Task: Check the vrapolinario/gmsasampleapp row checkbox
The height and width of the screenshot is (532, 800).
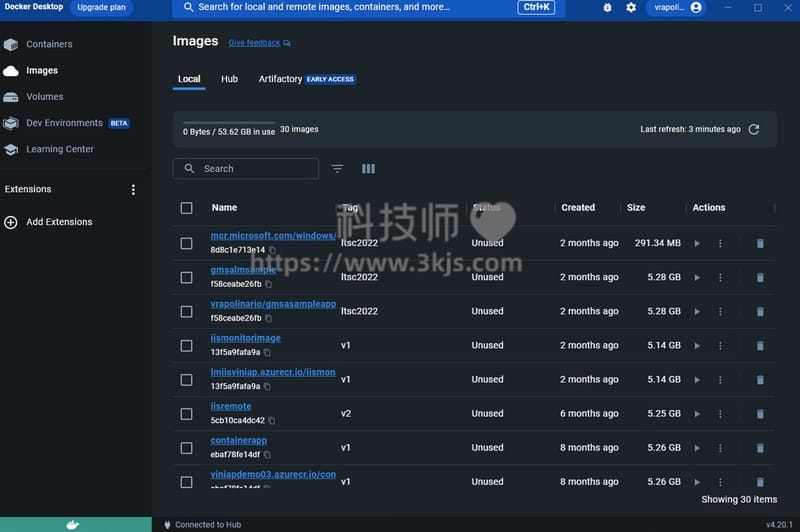Action: 186,312
